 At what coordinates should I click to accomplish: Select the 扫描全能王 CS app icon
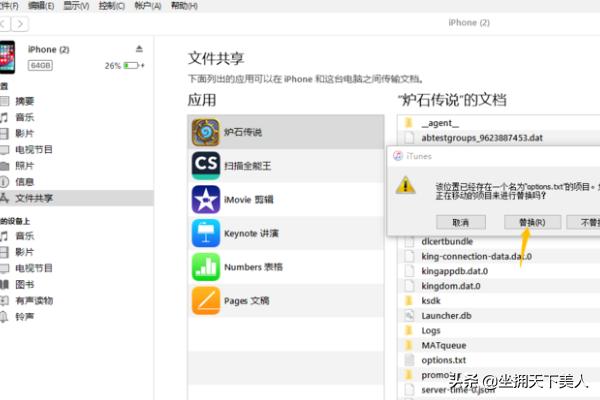(206, 166)
